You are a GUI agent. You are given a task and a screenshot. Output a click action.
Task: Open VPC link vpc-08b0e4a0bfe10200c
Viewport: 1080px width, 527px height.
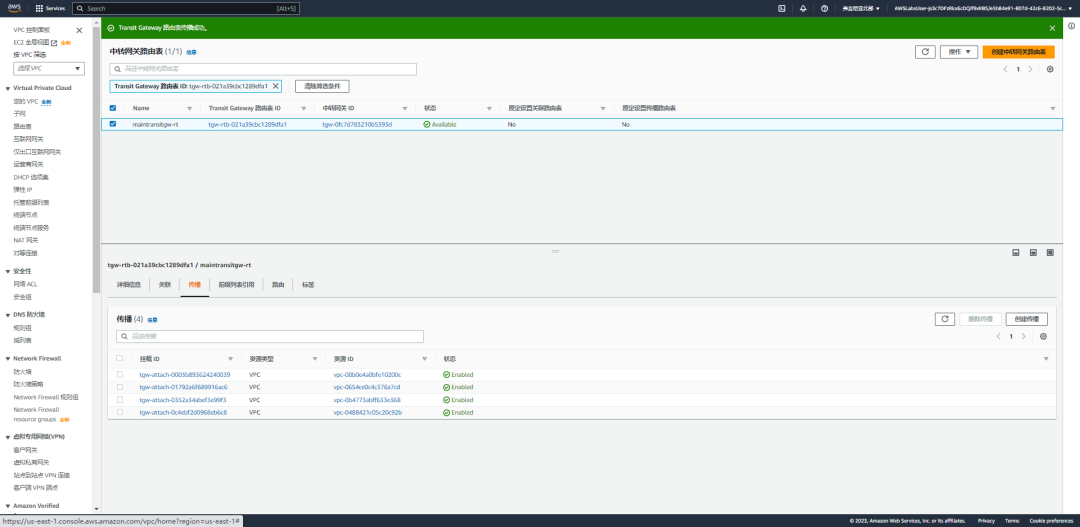pos(367,375)
